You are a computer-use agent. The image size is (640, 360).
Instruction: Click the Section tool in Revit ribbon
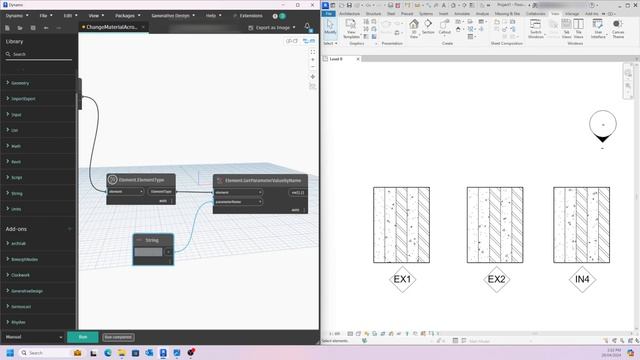(x=428, y=27)
